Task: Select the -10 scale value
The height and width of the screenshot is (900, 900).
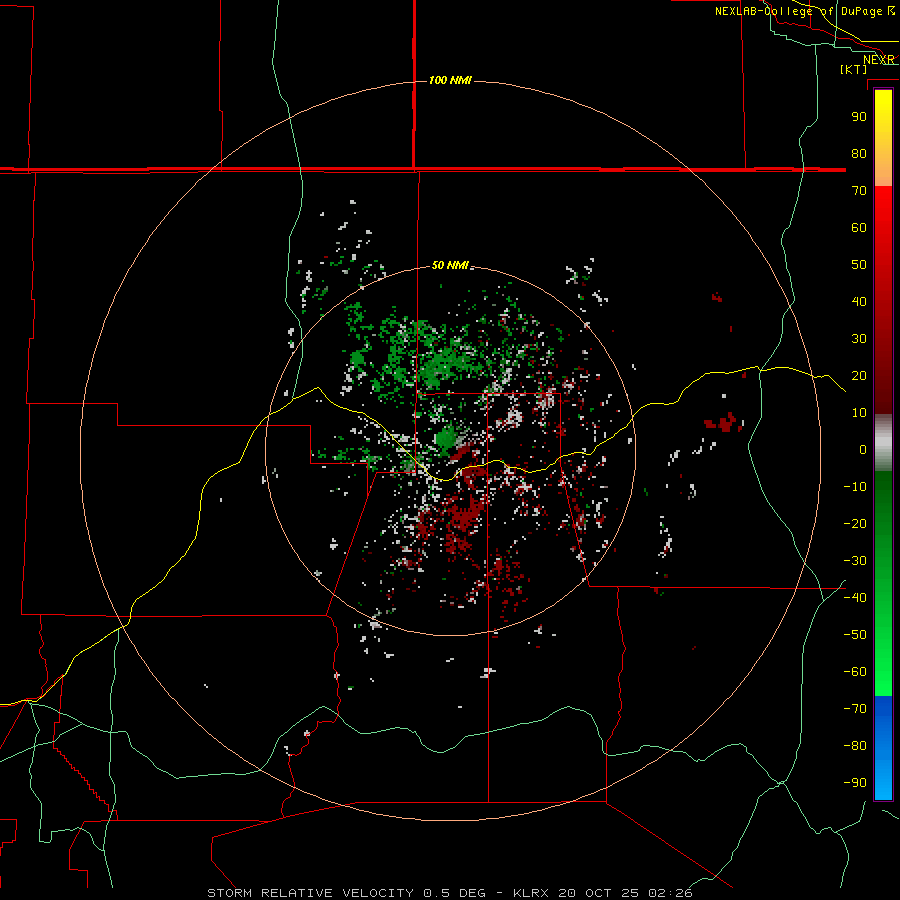Action: [x=855, y=487]
